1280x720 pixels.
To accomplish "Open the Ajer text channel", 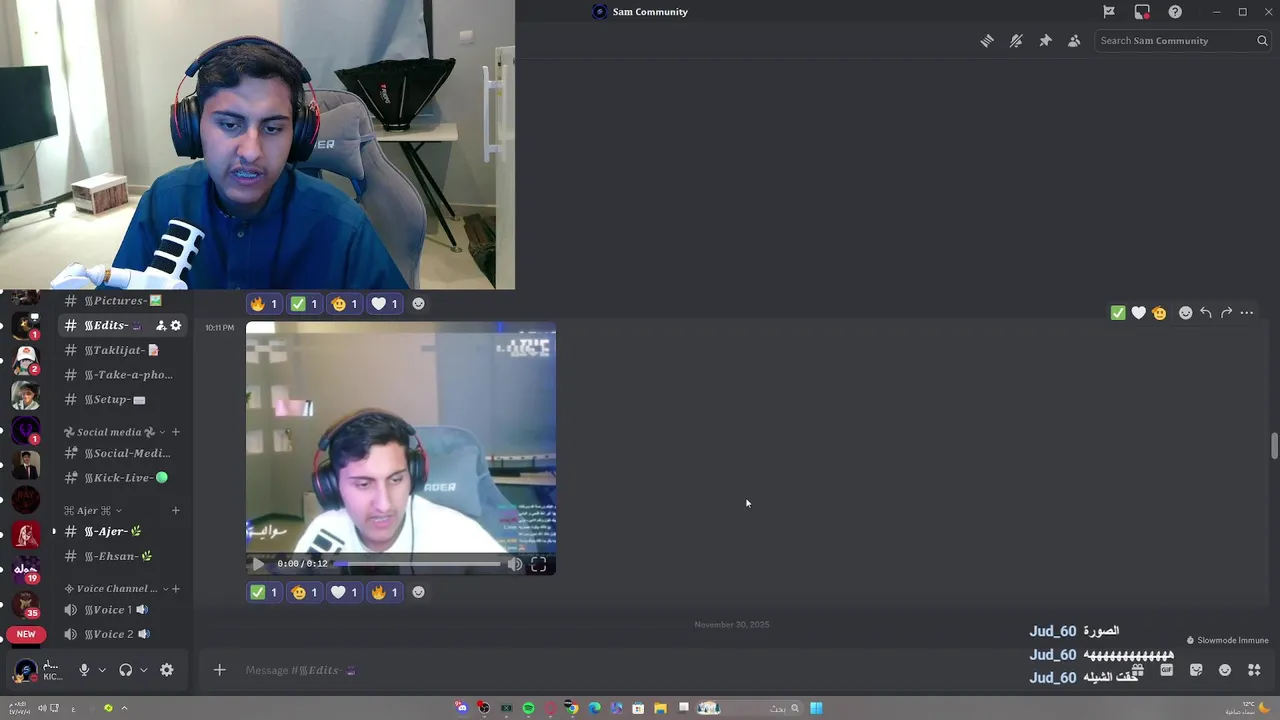I will point(122,532).
